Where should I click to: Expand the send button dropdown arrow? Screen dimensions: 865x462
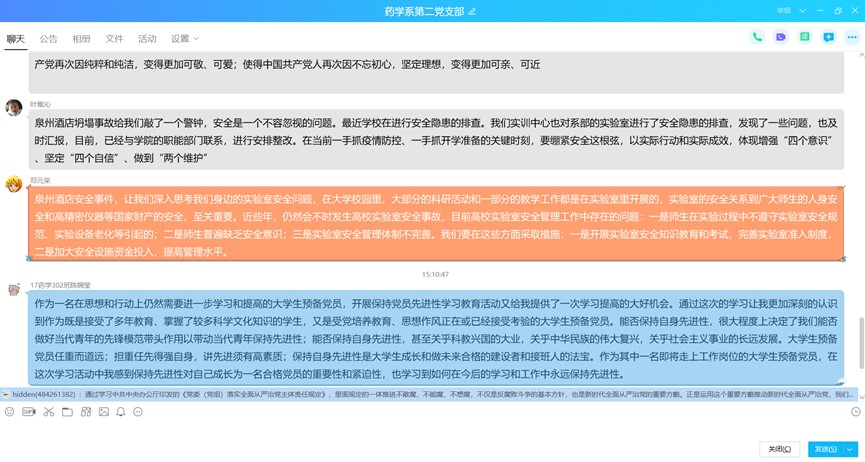(852, 449)
